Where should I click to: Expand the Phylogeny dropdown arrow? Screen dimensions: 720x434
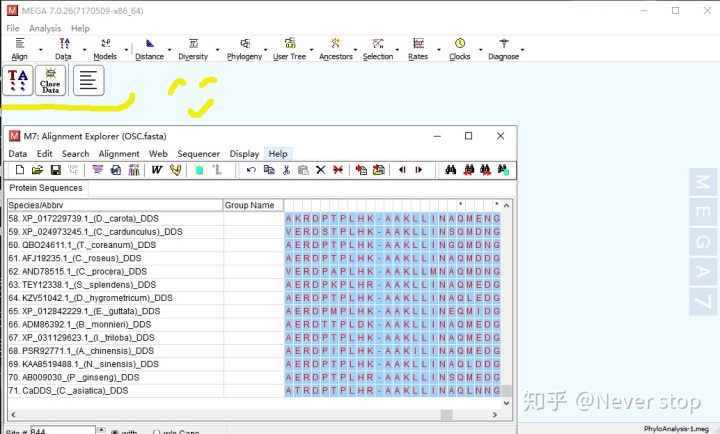(265, 49)
